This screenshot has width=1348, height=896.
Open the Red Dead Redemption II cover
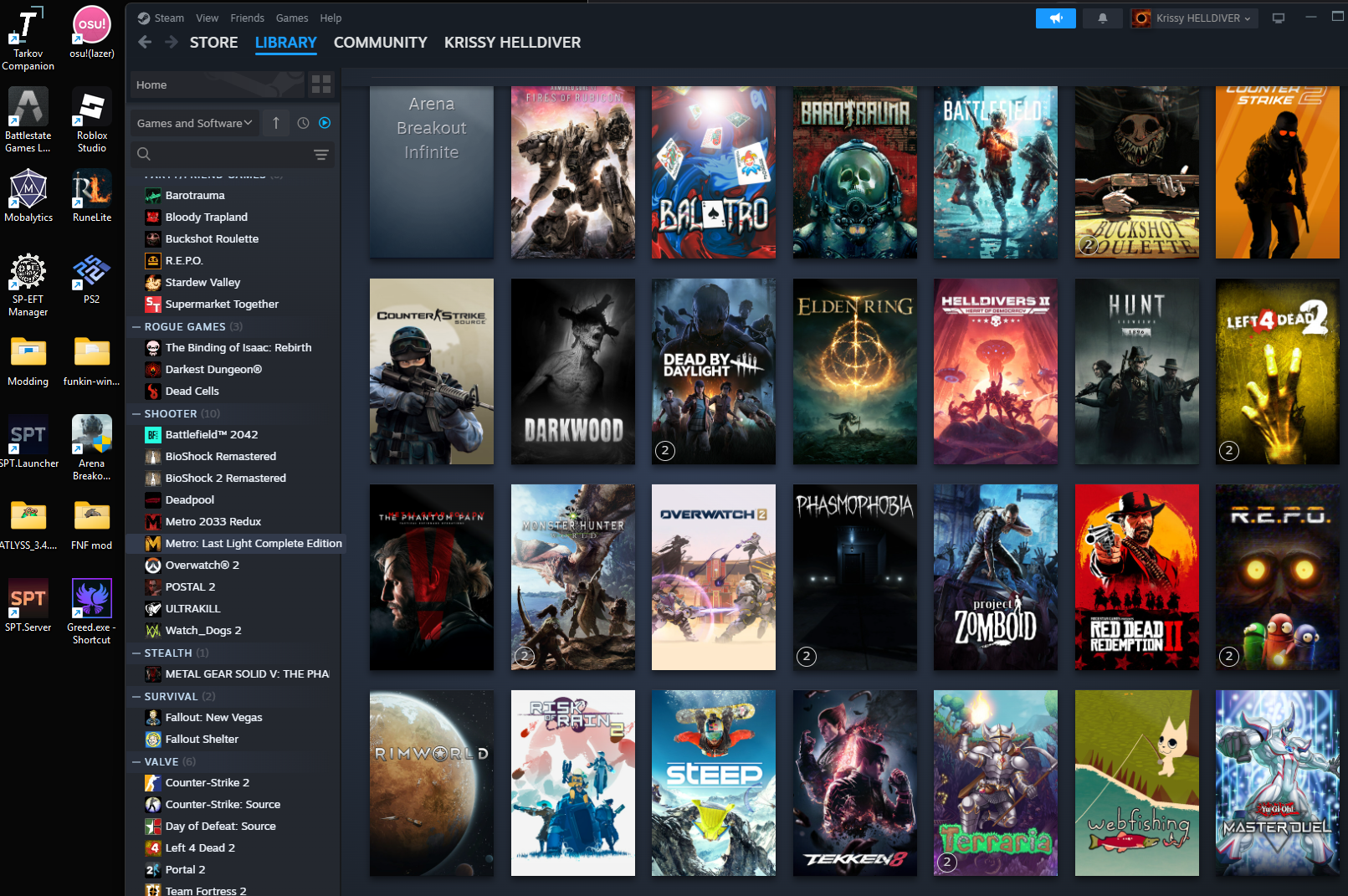click(x=1137, y=577)
